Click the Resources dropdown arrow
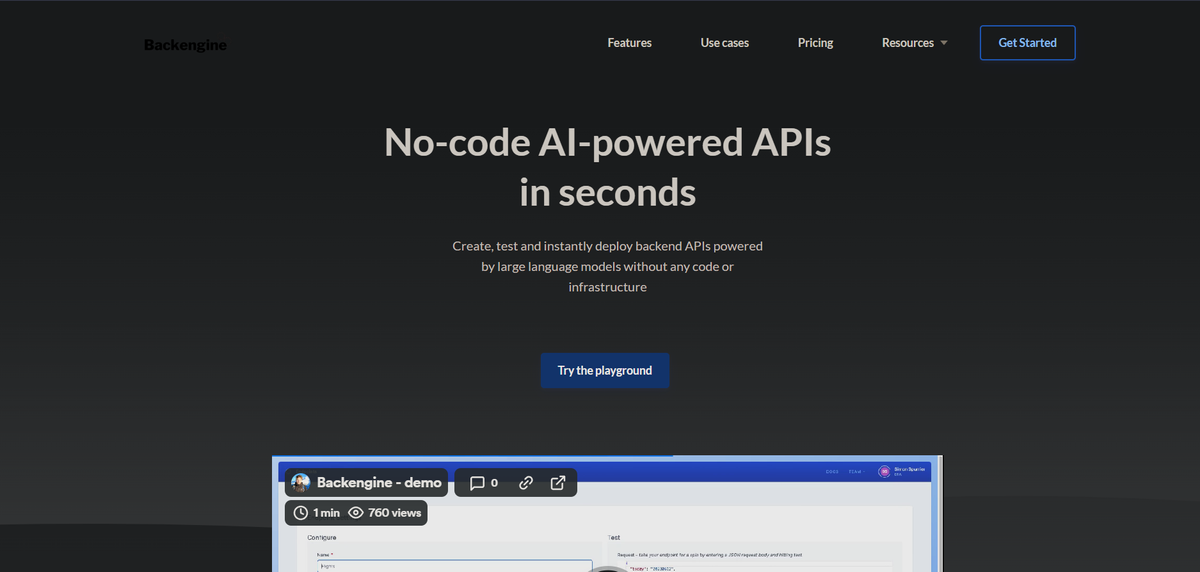Screen dimensions: 1200x572 point(944,44)
